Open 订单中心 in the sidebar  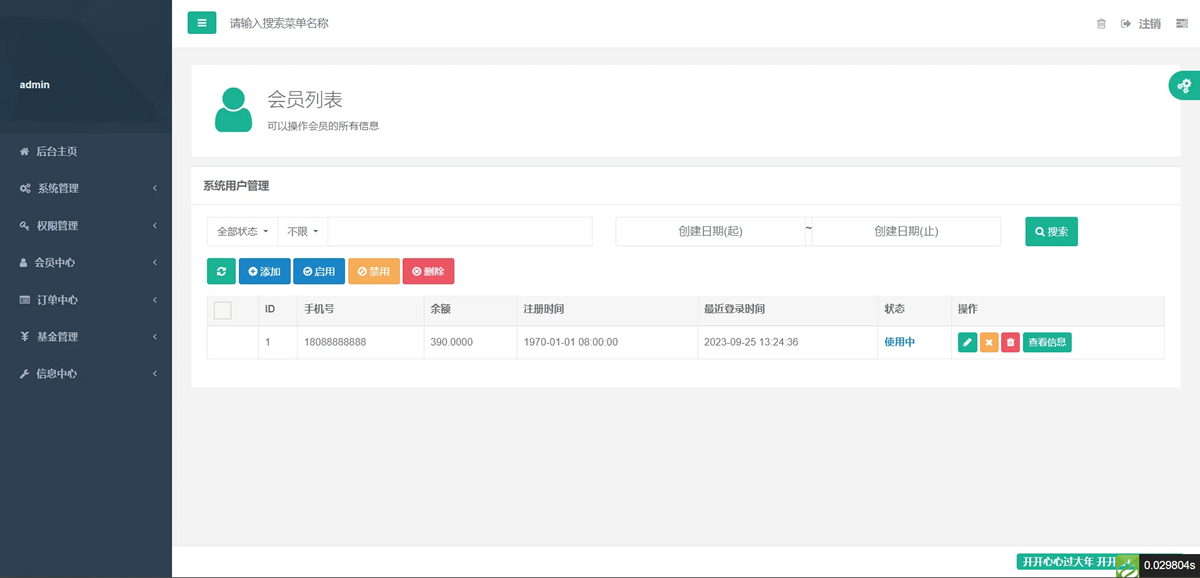click(86, 299)
